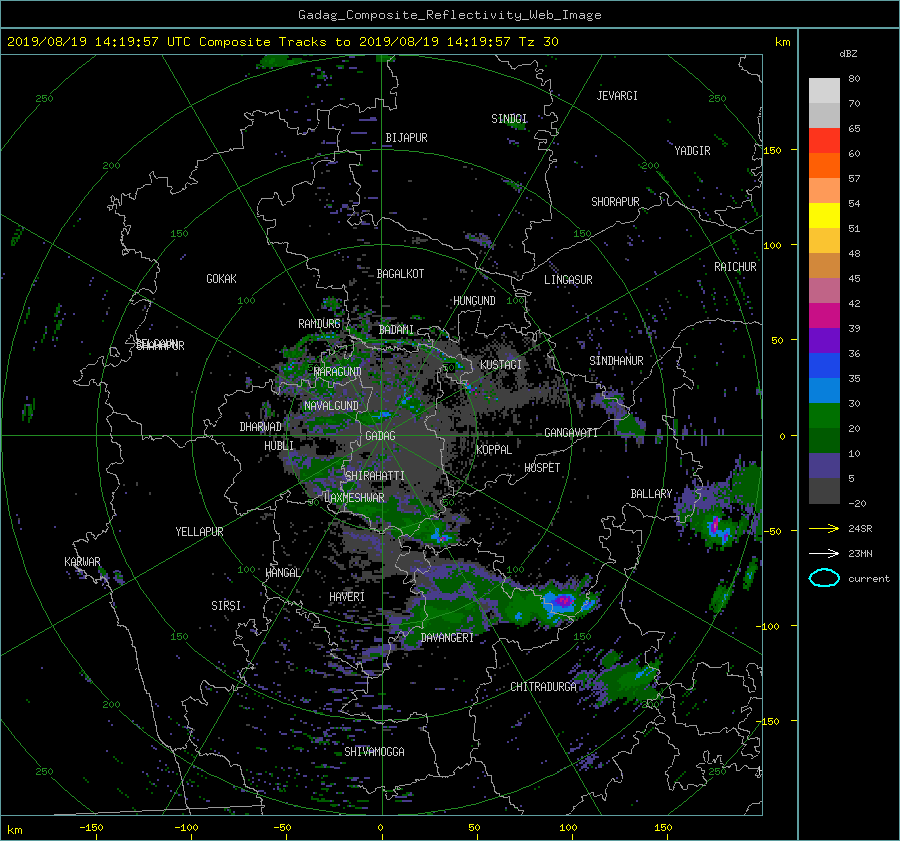Viewport: 900px width, 841px height.
Task: Click the GANGAVATI city label
Action: click(571, 433)
